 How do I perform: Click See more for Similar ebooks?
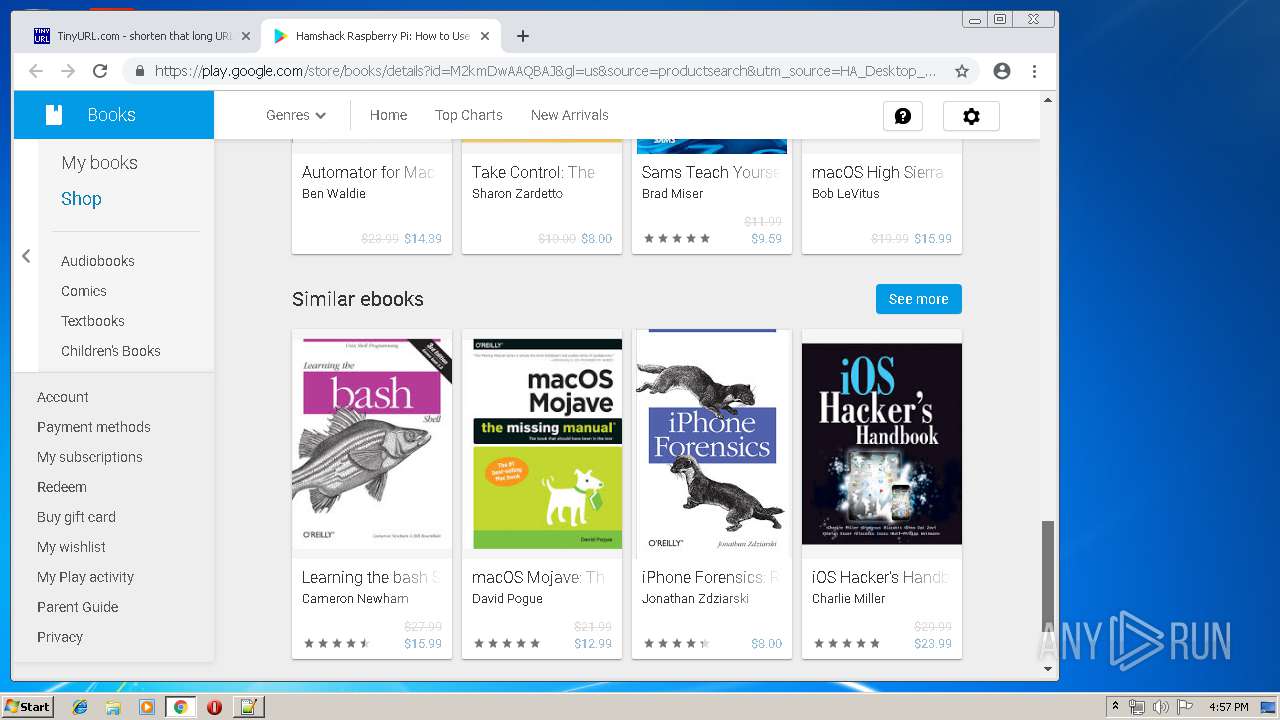click(919, 299)
